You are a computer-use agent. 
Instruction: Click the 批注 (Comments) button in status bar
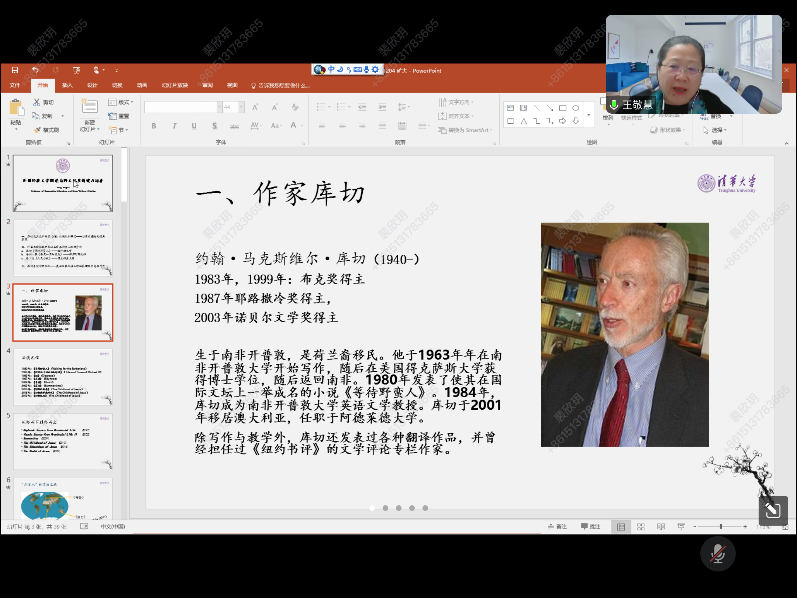[591, 526]
